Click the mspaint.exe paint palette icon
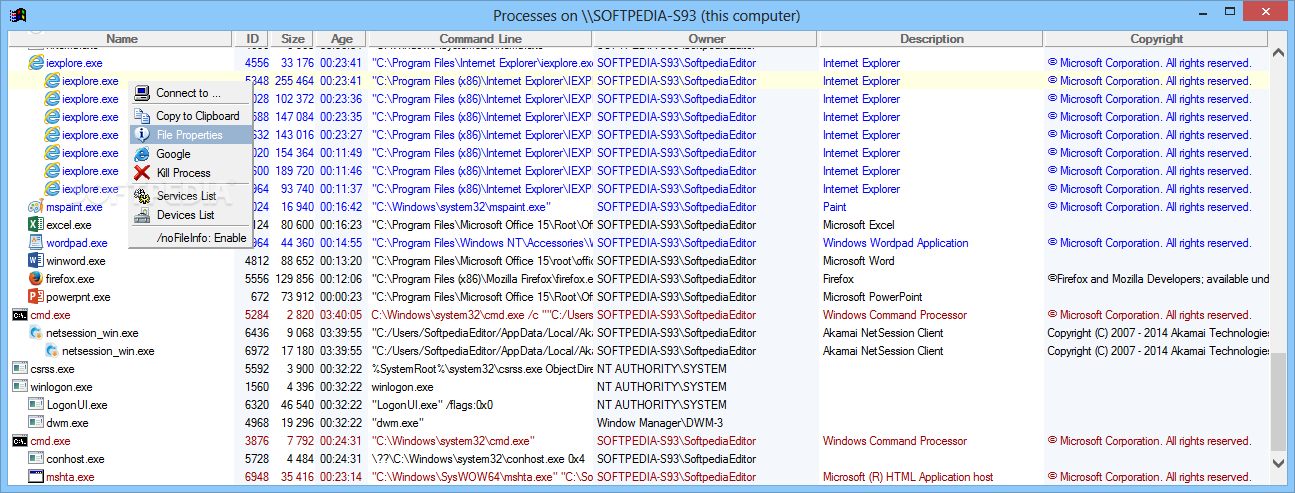This screenshot has height=493, width=1295. tap(36, 207)
